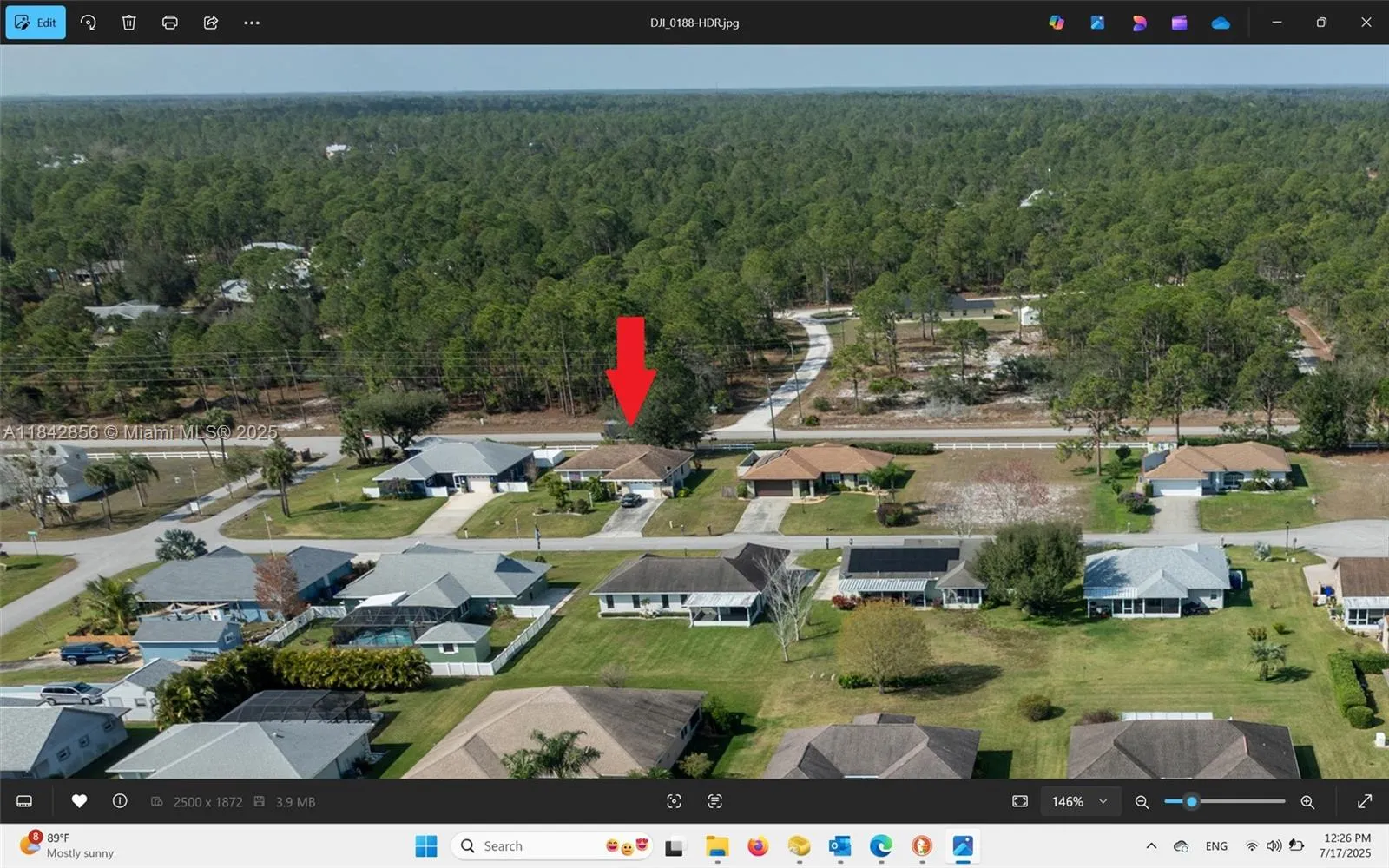1389x868 pixels.
Task: Open the Windows Start menu
Action: click(426, 845)
